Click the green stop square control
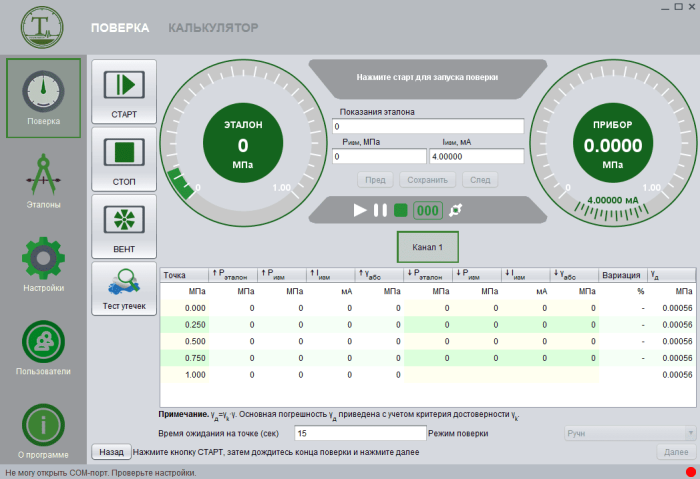This screenshot has width=700, height=479. point(400,210)
